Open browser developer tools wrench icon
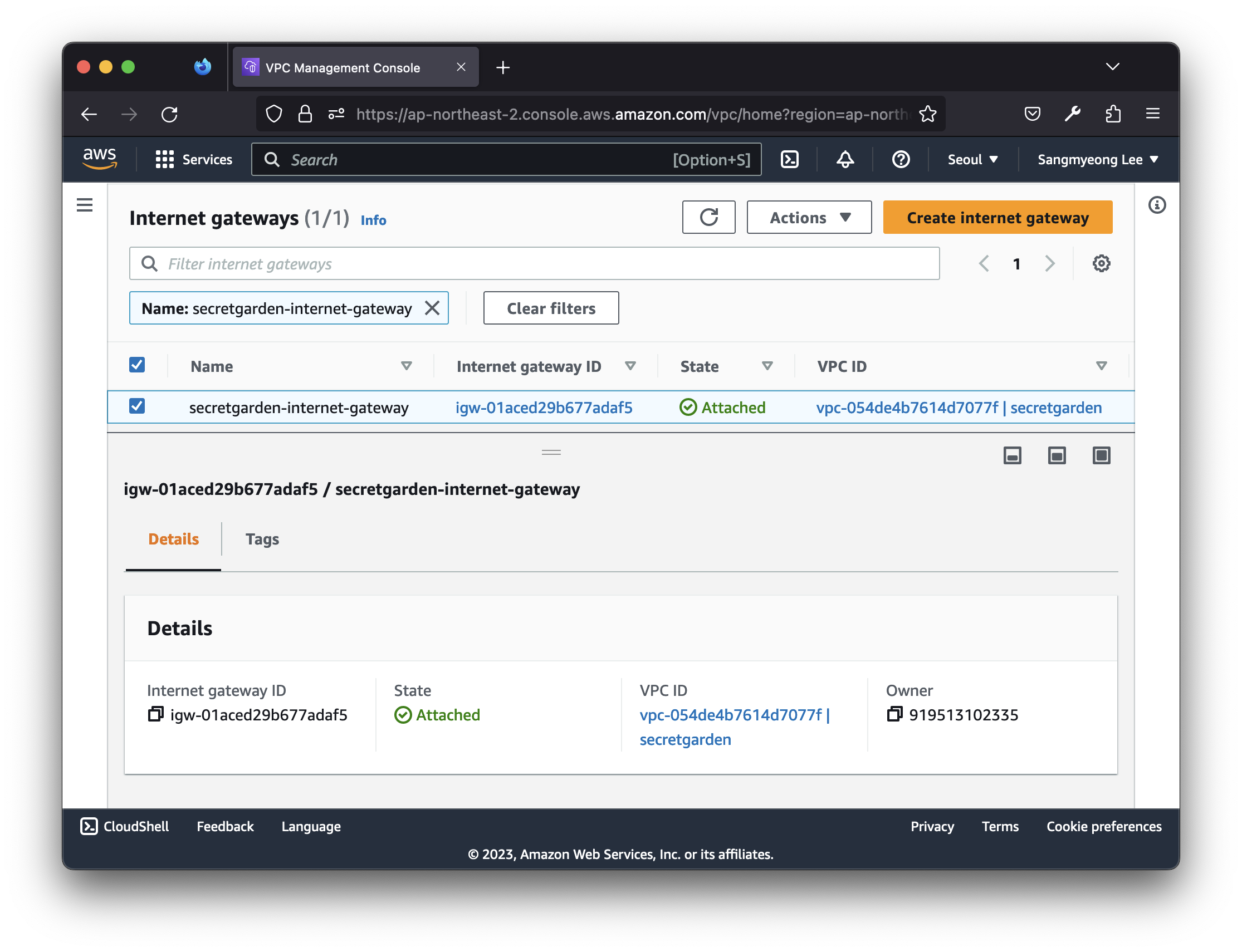Viewport: 1242px width, 952px height. coord(1073,115)
